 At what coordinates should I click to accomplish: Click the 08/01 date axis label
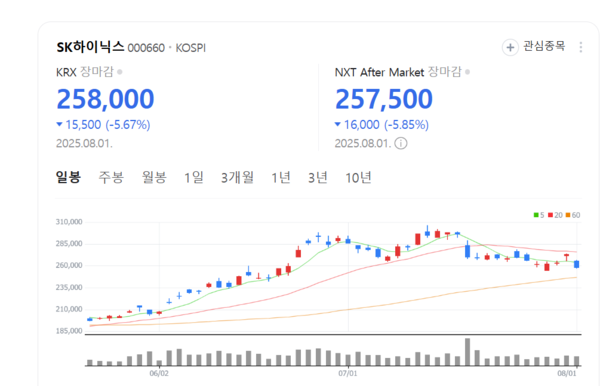[x=567, y=373]
